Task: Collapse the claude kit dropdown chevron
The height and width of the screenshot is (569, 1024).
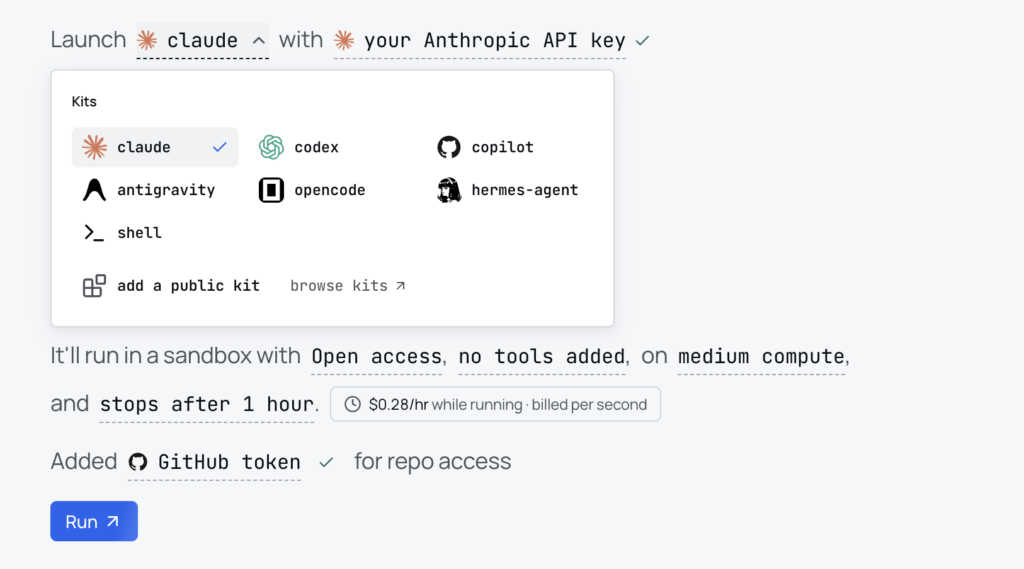Action: pyautogui.click(x=259, y=41)
